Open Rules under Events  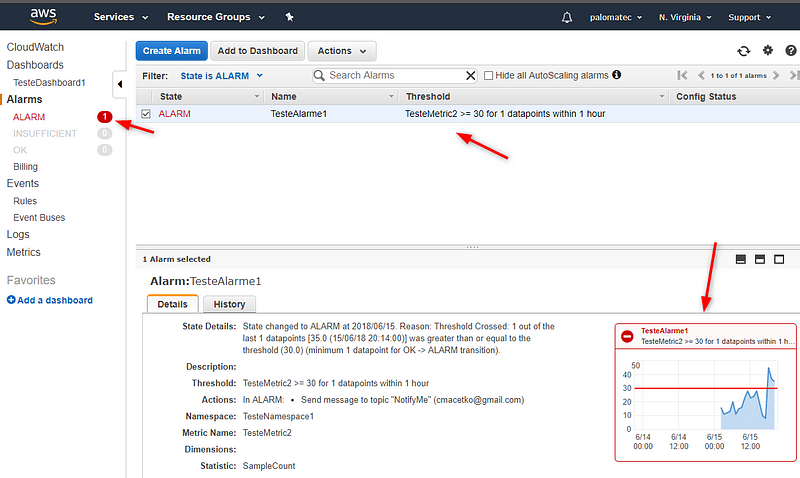coord(25,201)
